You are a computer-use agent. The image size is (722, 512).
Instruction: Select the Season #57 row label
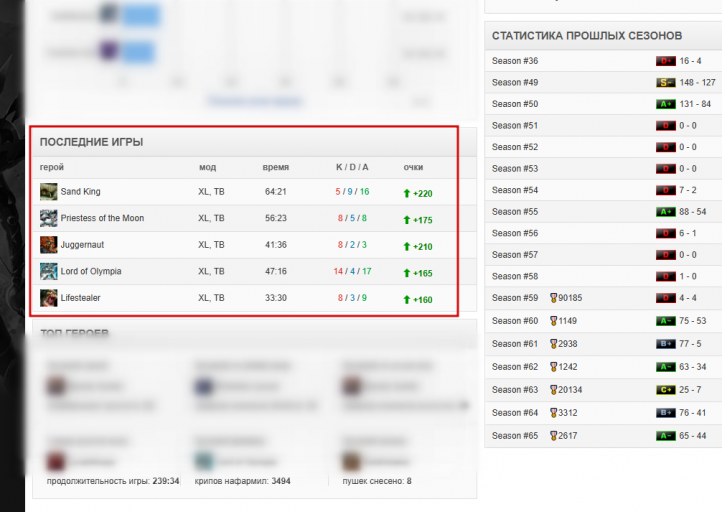pos(515,255)
